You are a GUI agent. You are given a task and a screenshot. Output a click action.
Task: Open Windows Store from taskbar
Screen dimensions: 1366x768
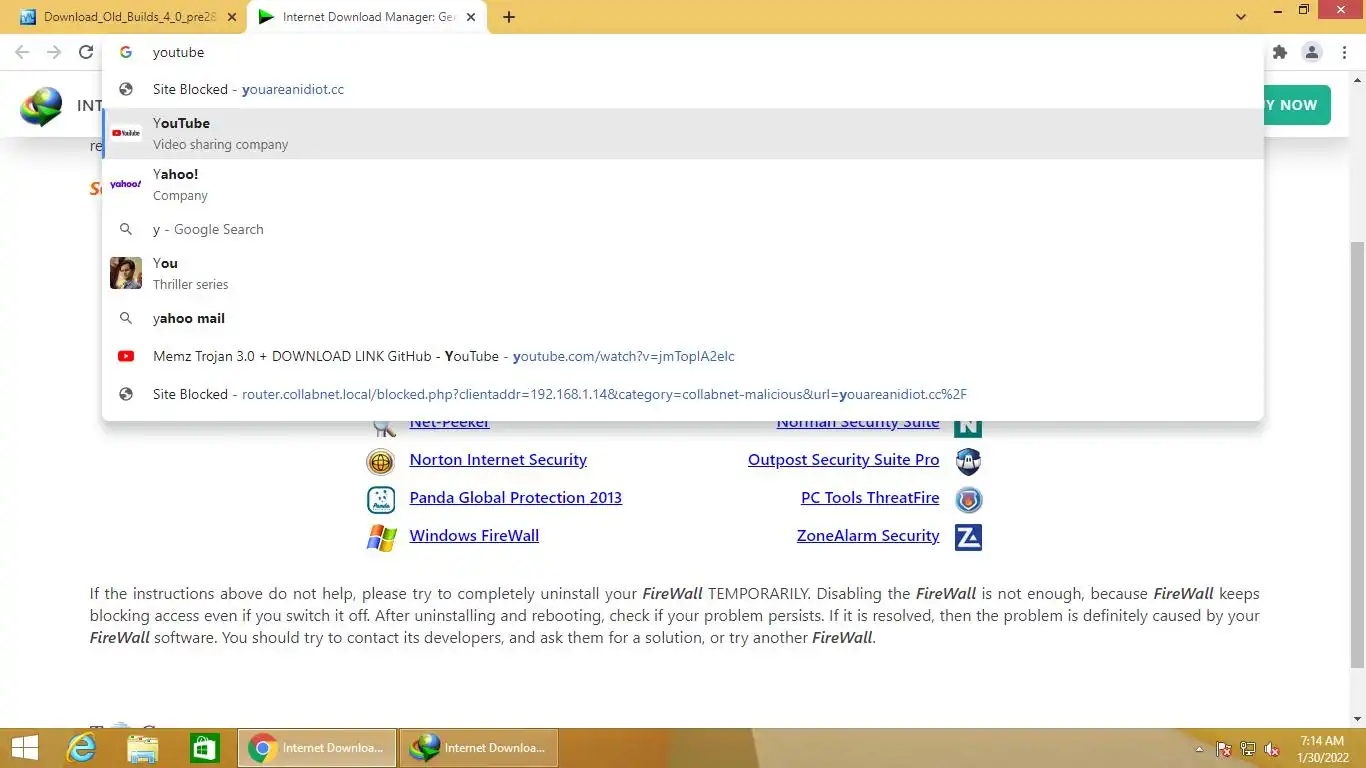click(204, 748)
